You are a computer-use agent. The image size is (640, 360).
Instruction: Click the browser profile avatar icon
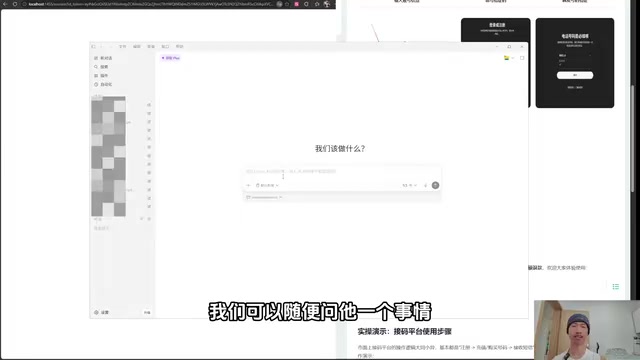coord(327,4)
